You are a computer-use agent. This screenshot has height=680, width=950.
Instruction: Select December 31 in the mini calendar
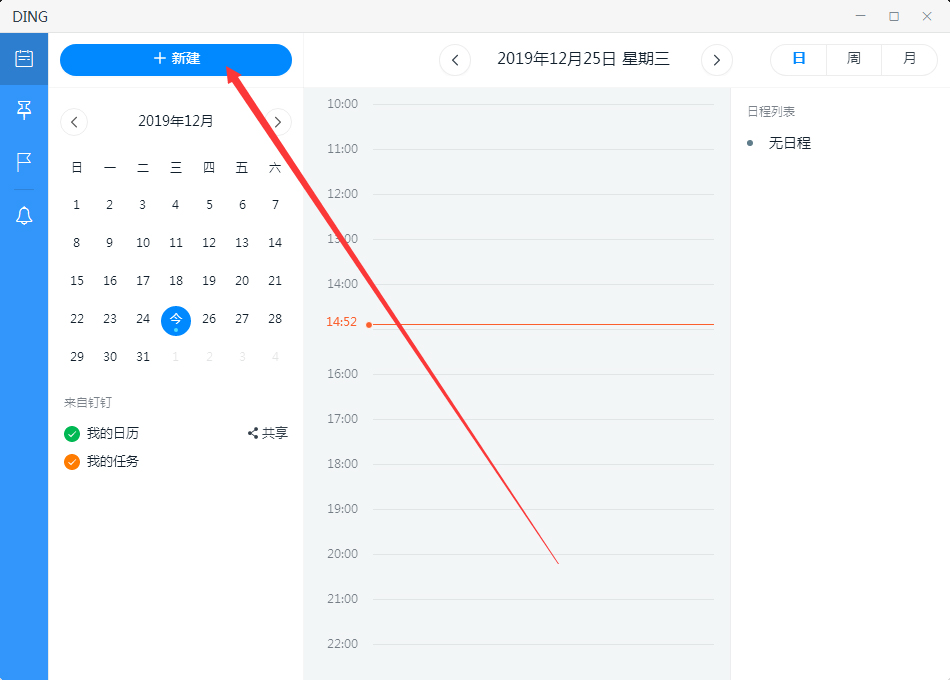click(x=142, y=357)
